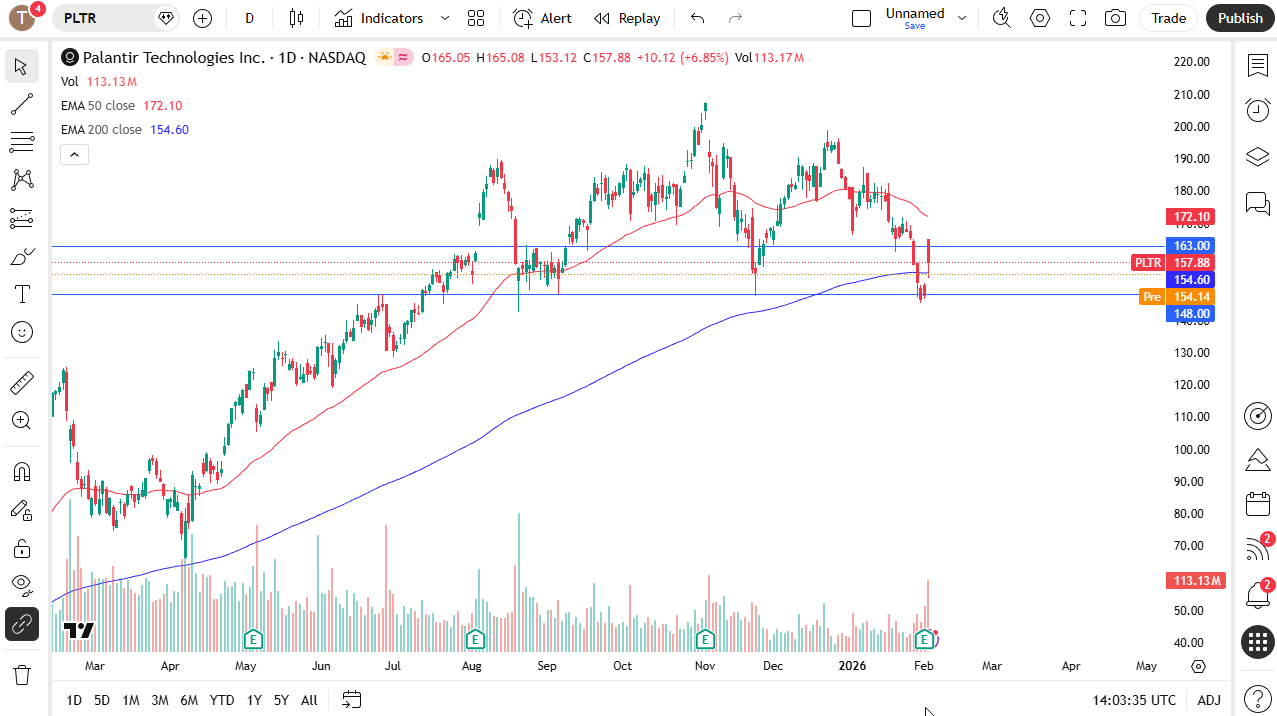Hide all drawings with eye icon
The height and width of the screenshot is (716, 1277).
click(21, 586)
